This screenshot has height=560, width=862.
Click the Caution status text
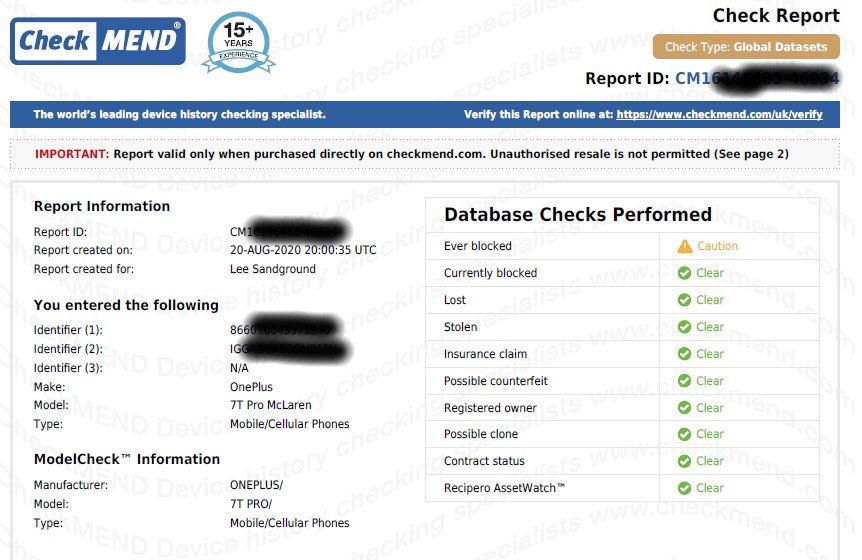(x=717, y=246)
